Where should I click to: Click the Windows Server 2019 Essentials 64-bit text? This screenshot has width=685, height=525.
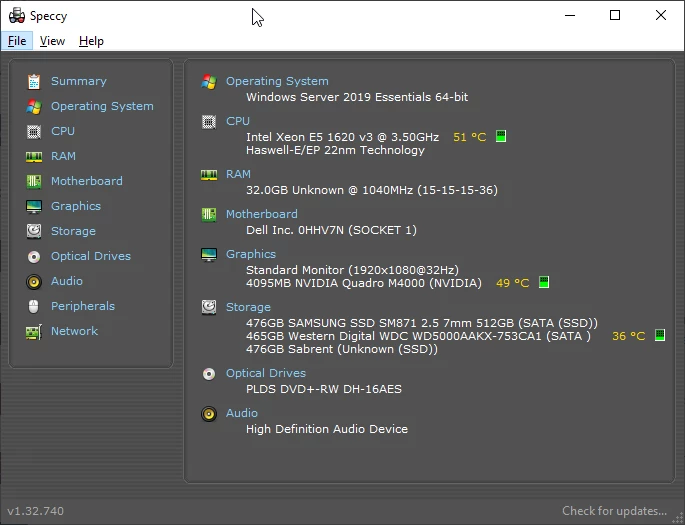pos(357,97)
